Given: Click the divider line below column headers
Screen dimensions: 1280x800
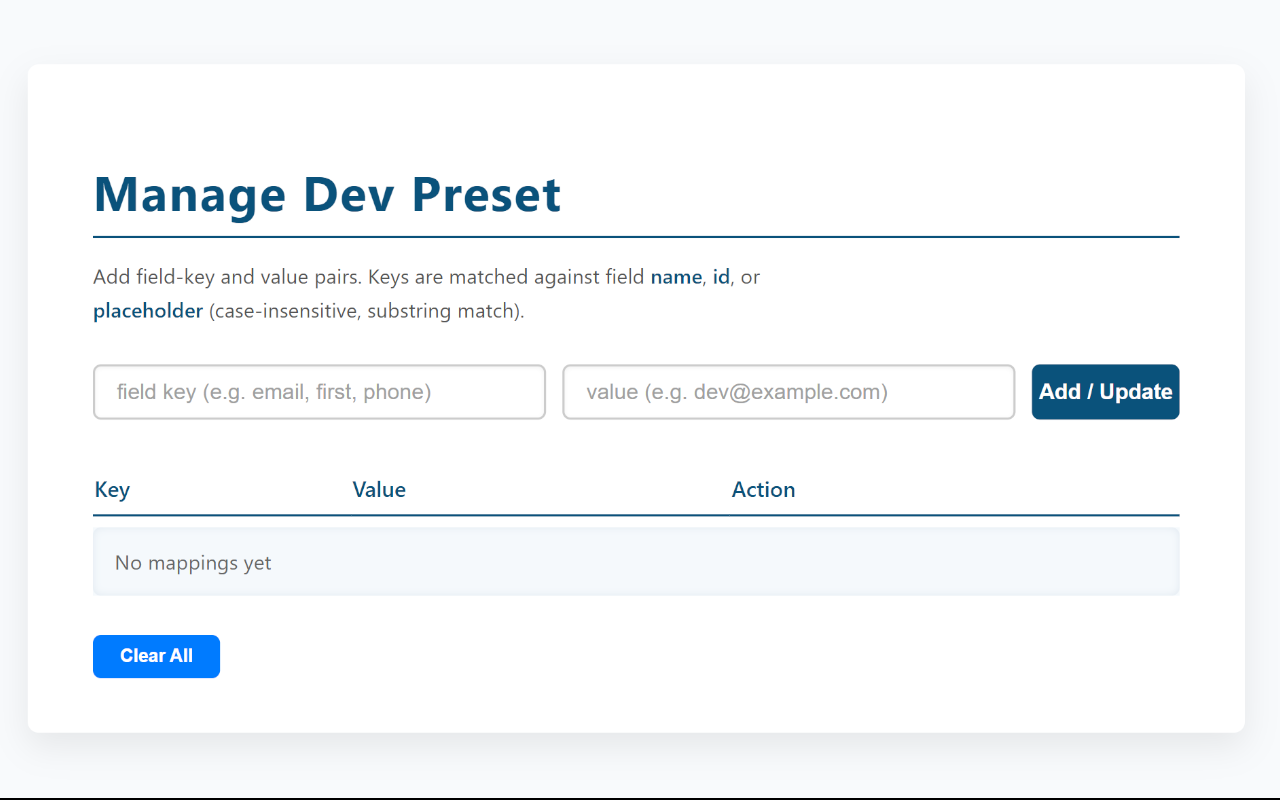Looking at the screenshot, I should (x=636, y=515).
